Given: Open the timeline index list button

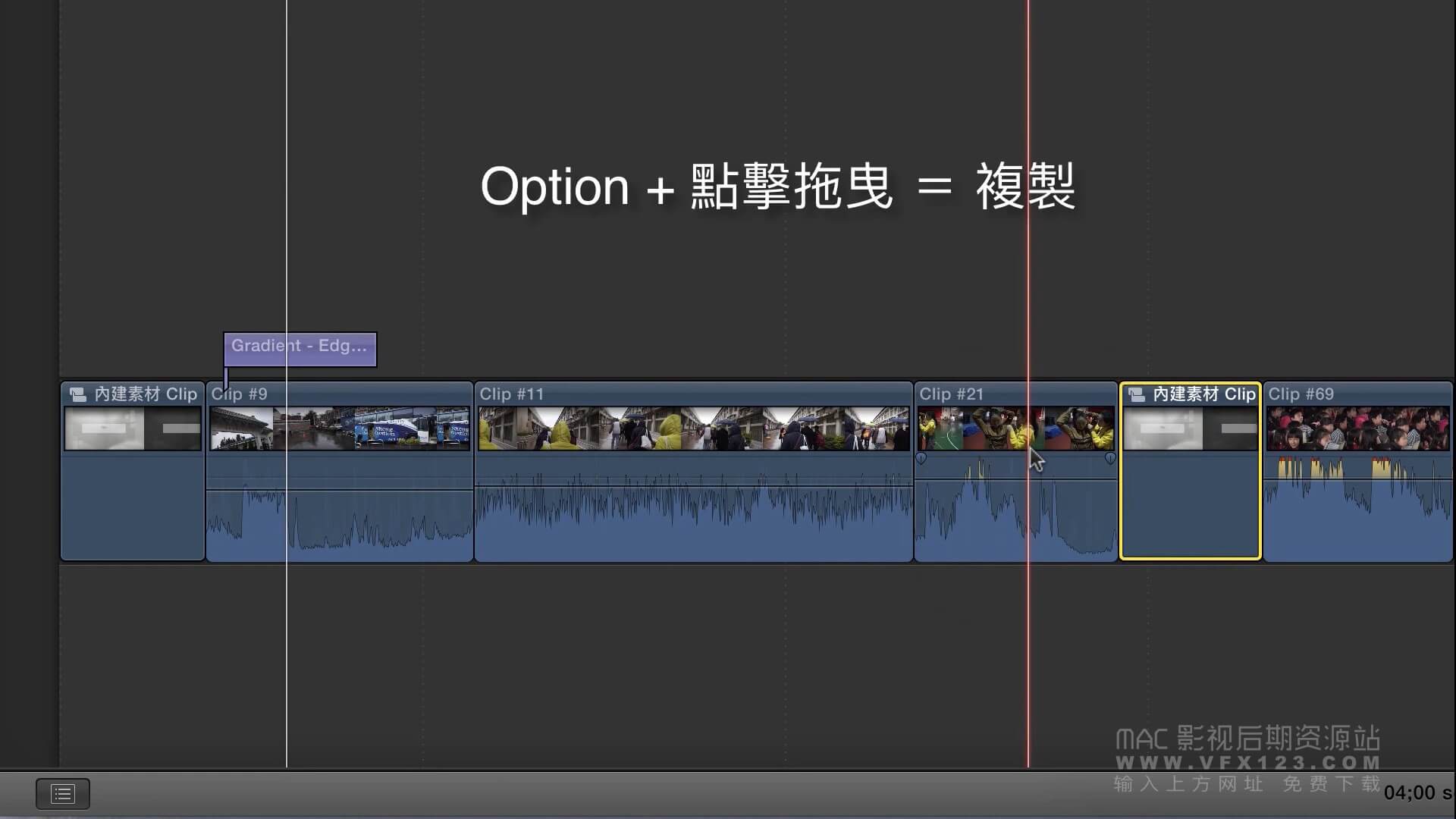Looking at the screenshot, I should [x=63, y=793].
